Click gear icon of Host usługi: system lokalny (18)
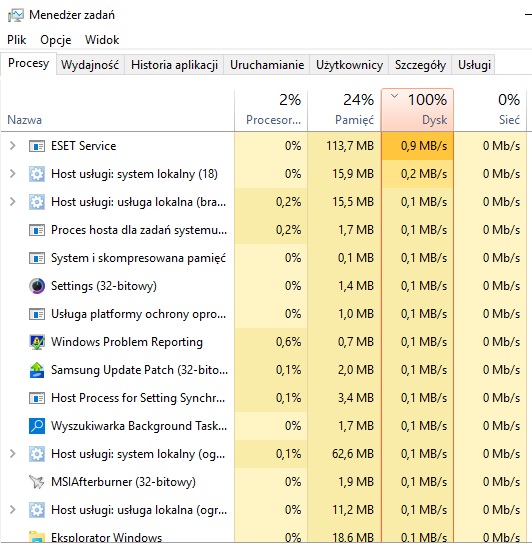Viewport: 532px width, 549px height. (x=37, y=174)
